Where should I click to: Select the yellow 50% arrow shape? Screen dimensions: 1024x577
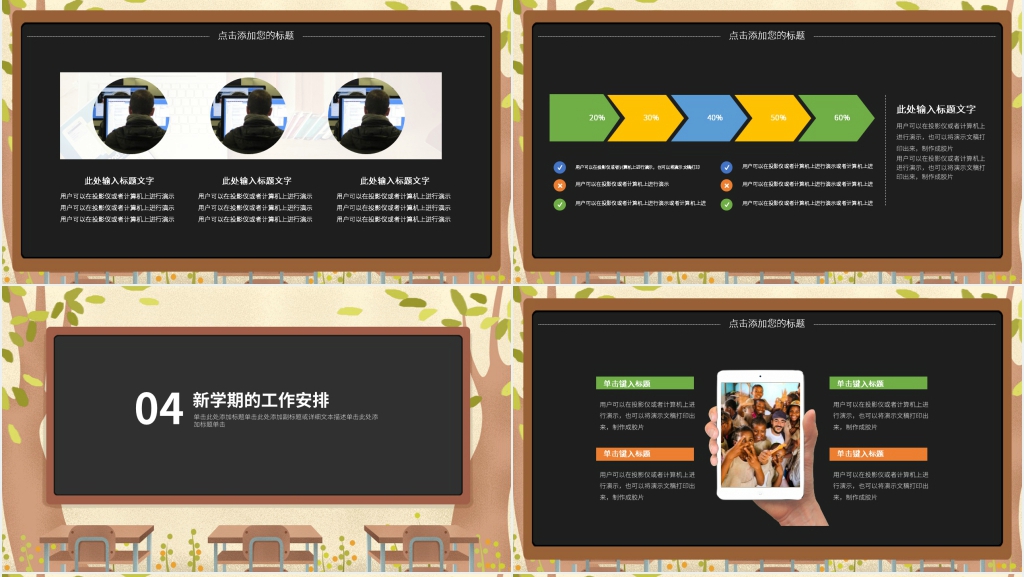(774, 118)
